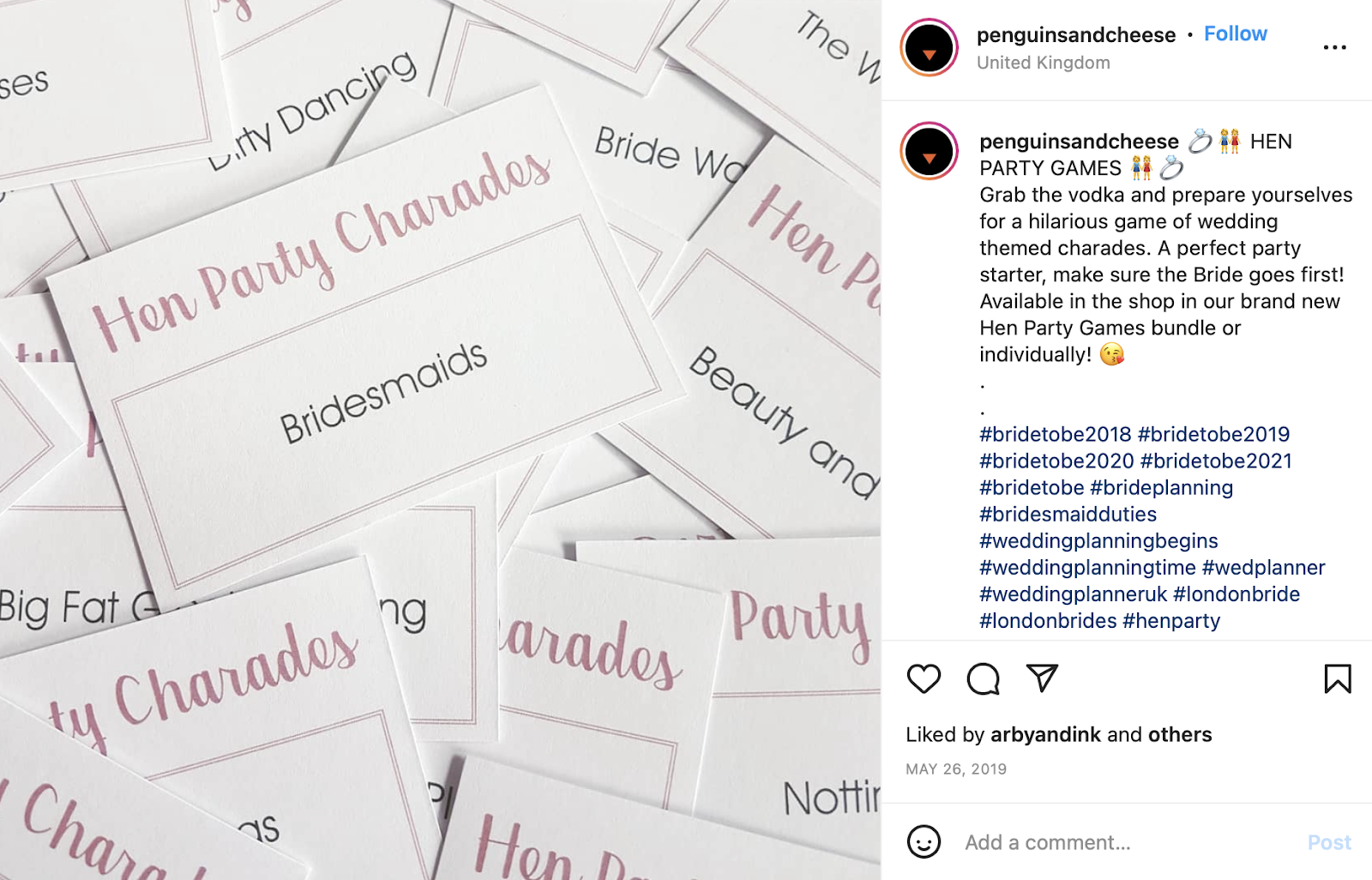Click the Post comment button

tap(1329, 842)
